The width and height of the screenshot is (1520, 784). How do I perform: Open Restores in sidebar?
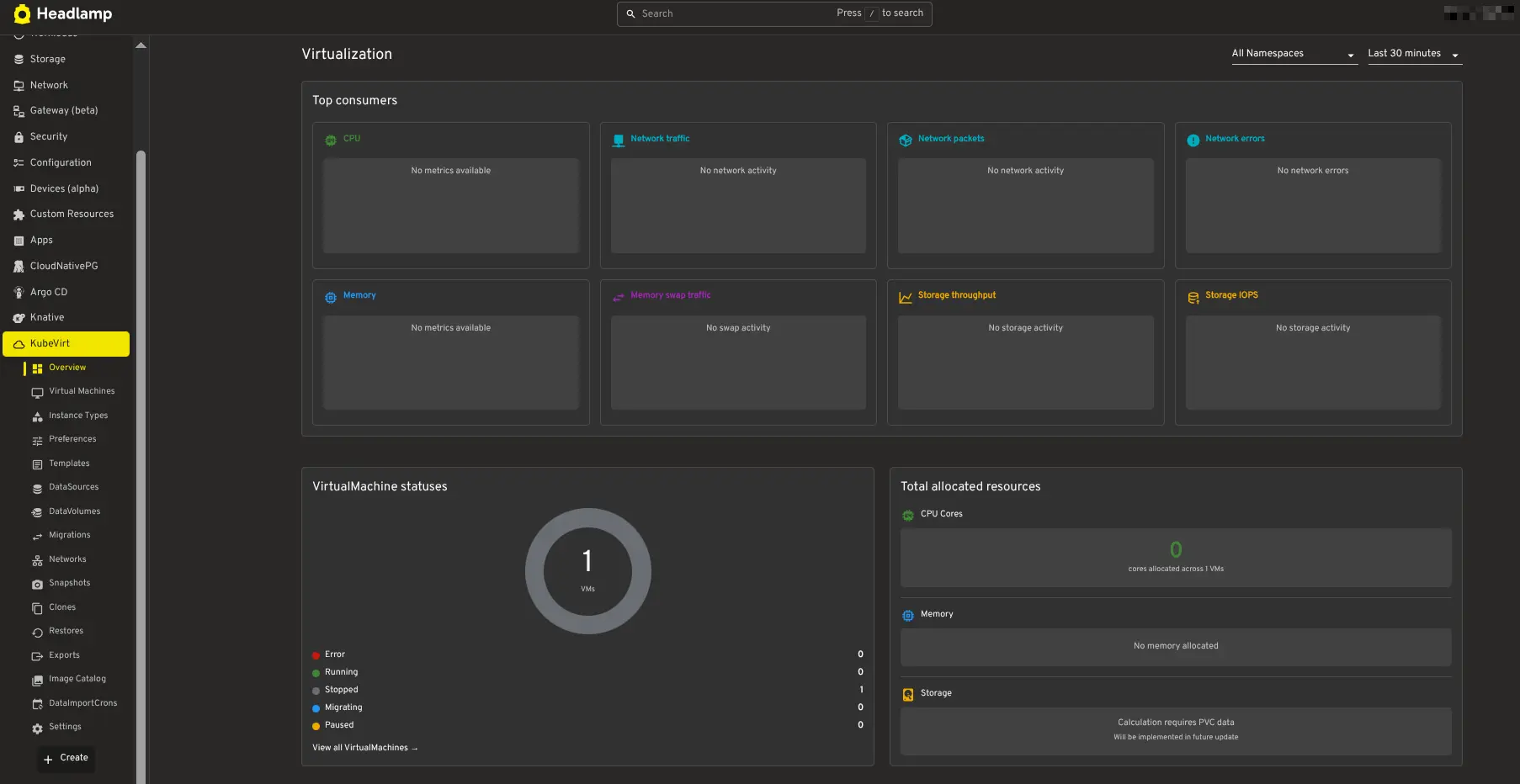pyautogui.click(x=66, y=631)
